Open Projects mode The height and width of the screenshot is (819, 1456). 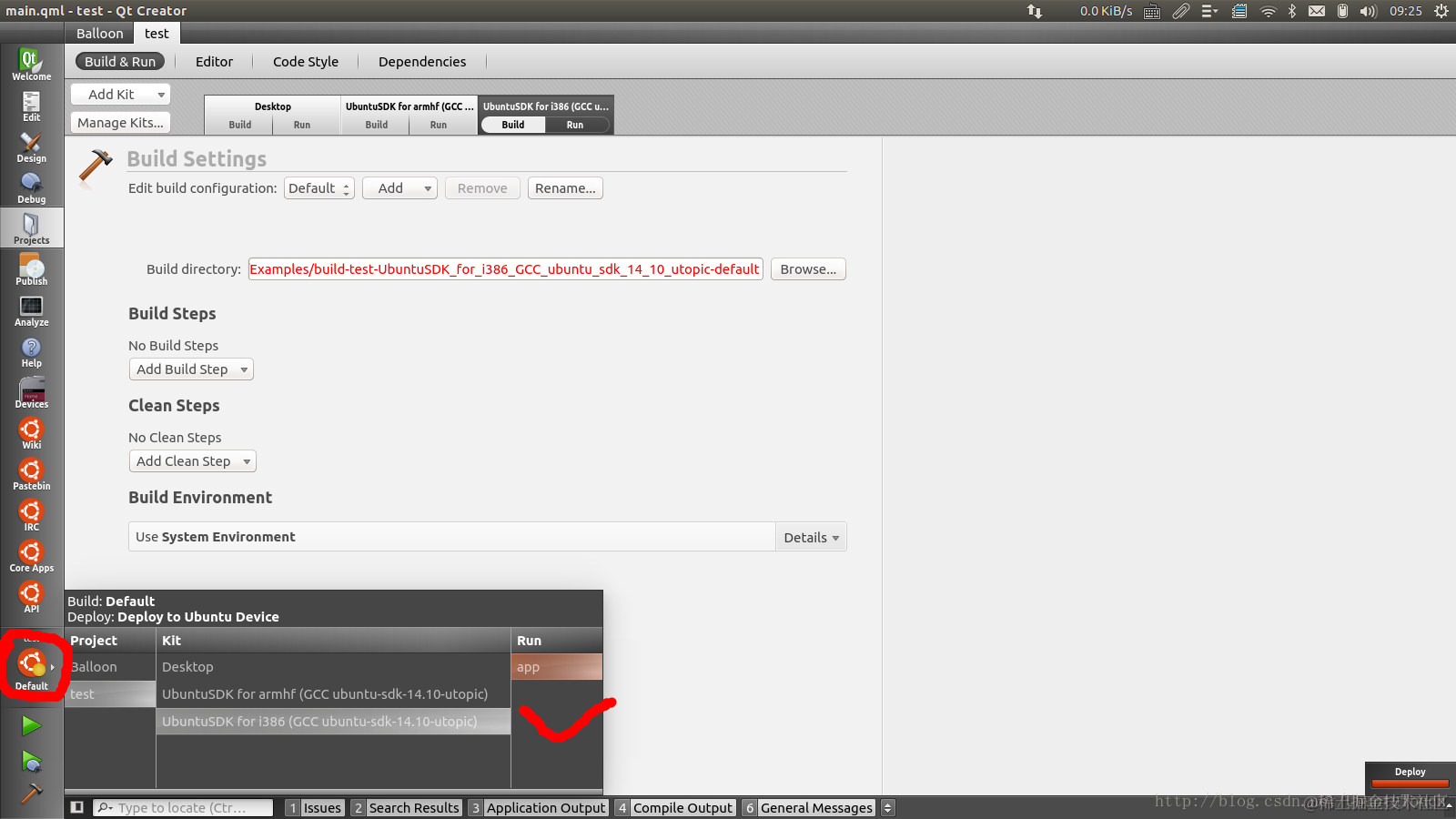pos(31,228)
